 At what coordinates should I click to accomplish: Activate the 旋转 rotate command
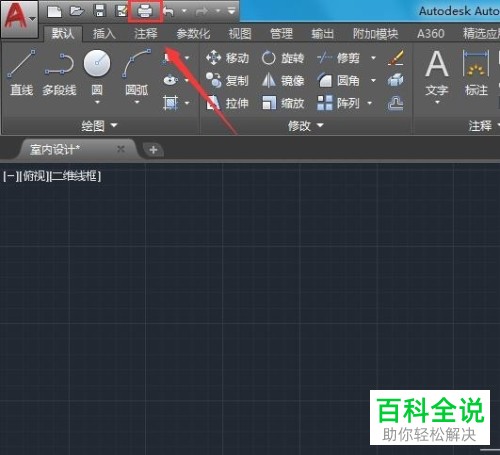(x=283, y=58)
